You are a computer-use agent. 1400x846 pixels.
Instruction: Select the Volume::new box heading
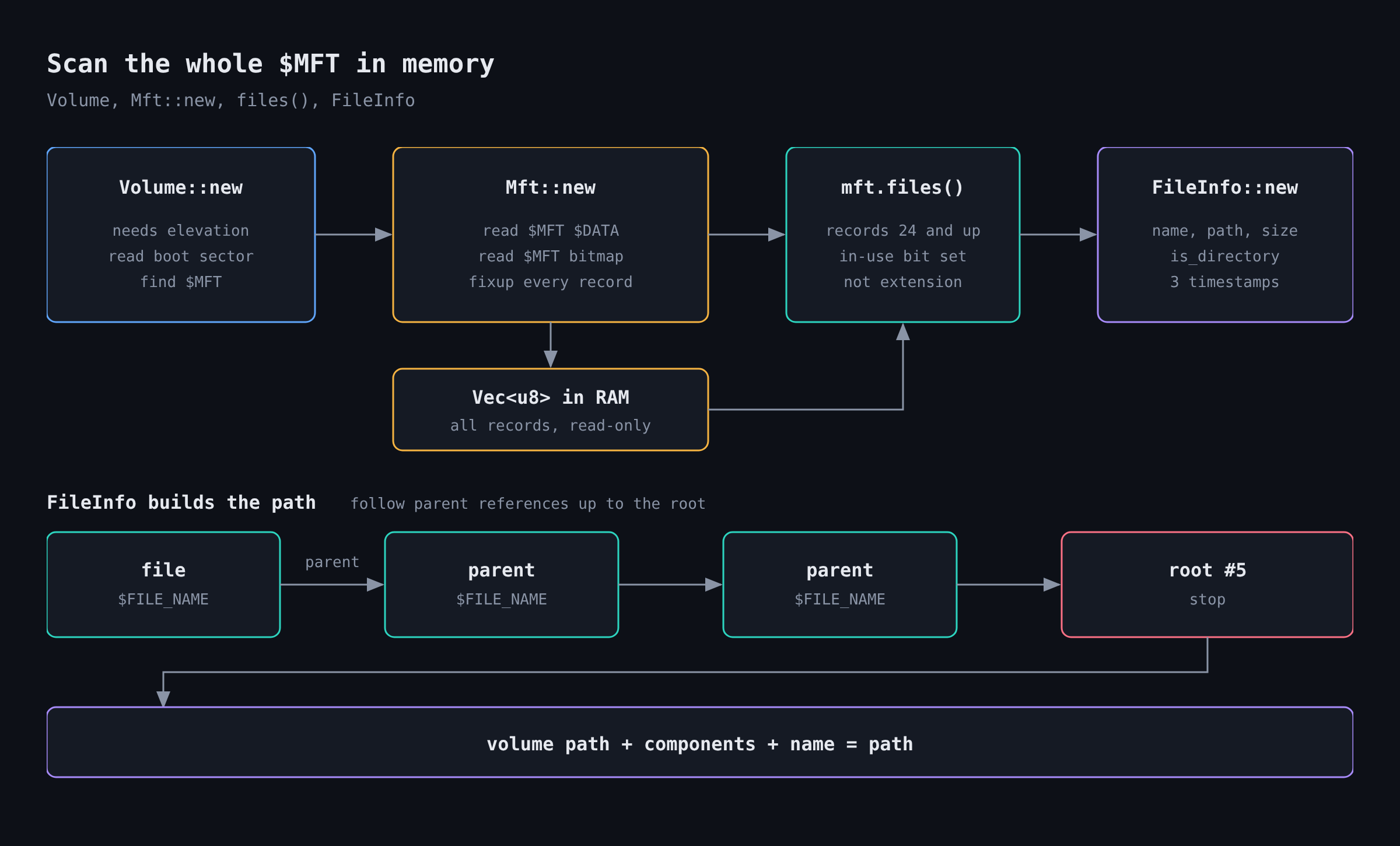(x=181, y=187)
